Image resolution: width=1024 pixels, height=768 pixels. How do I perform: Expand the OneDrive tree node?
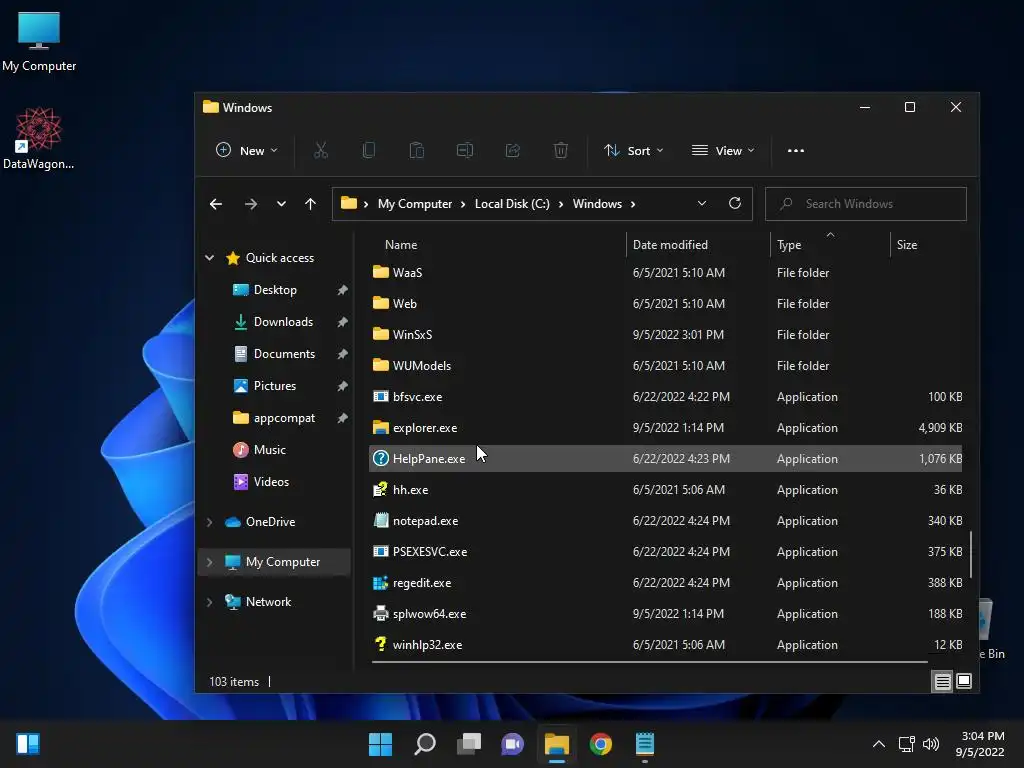(x=210, y=522)
